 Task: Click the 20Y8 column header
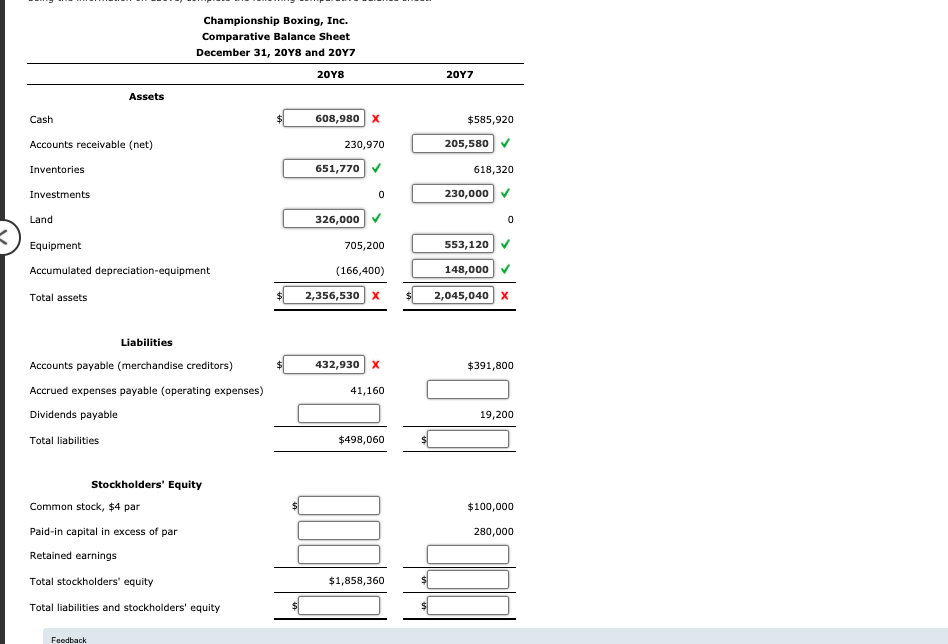(330, 74)
